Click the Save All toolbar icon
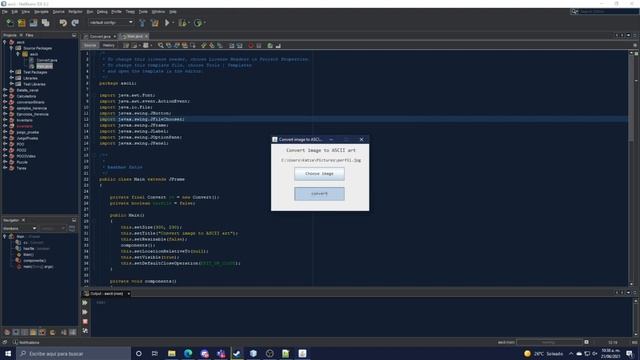The height and width of the screenshot is (360, 640). (x=45, y=23)
